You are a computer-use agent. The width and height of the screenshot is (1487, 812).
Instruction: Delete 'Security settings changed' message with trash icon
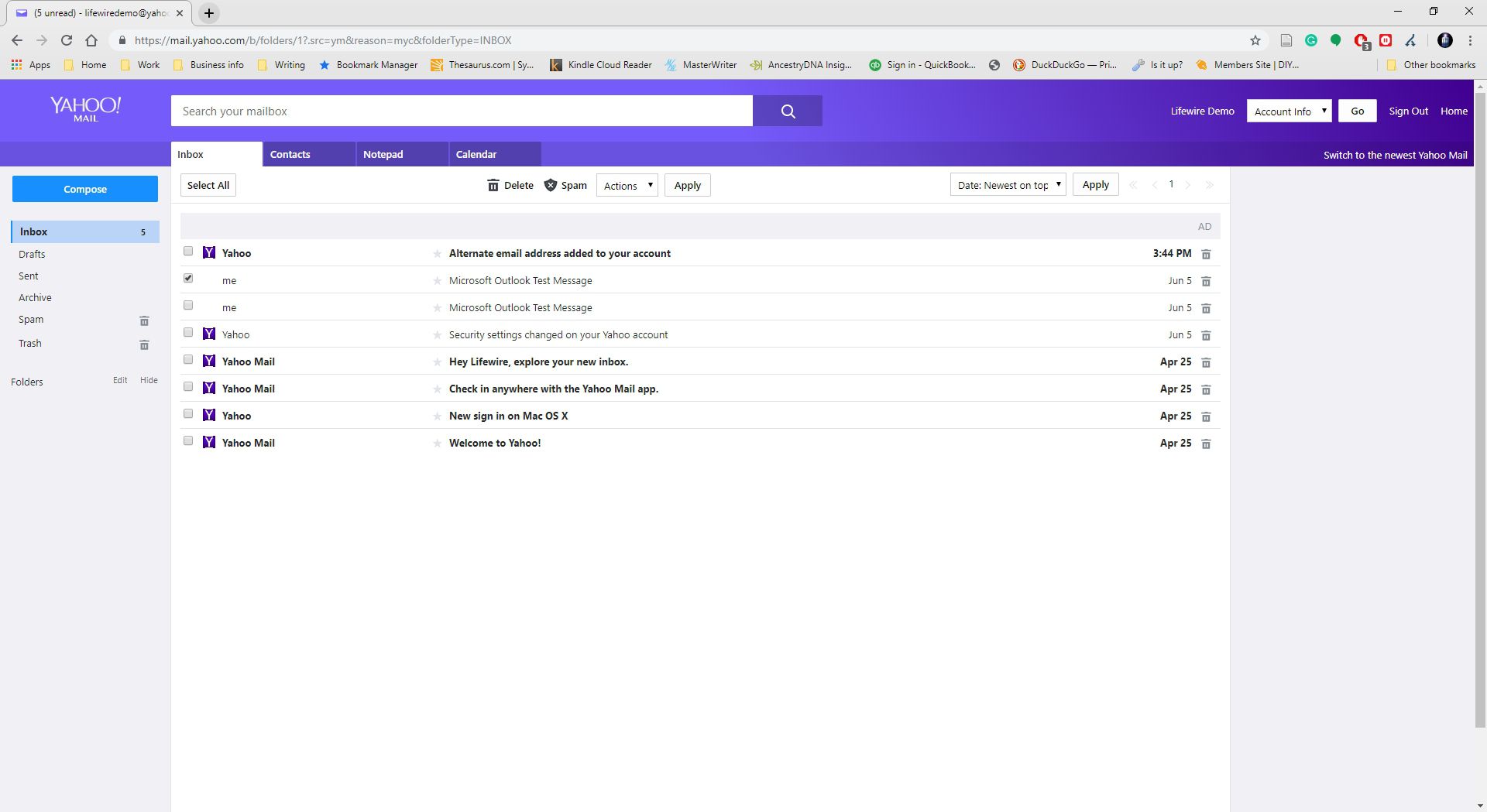coord(1206,335)
